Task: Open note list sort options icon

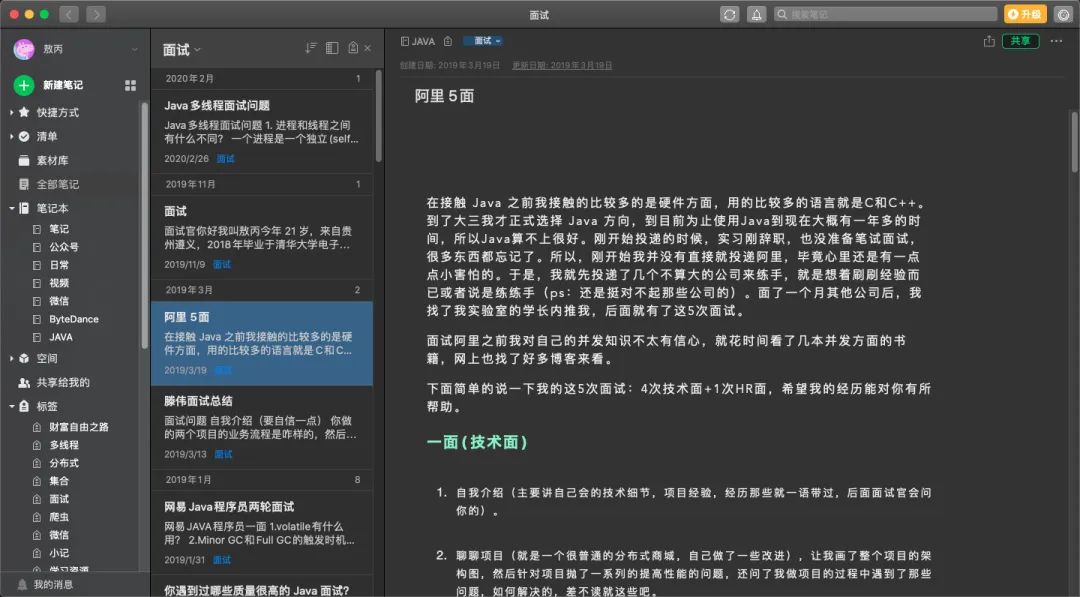Action: 311,48
